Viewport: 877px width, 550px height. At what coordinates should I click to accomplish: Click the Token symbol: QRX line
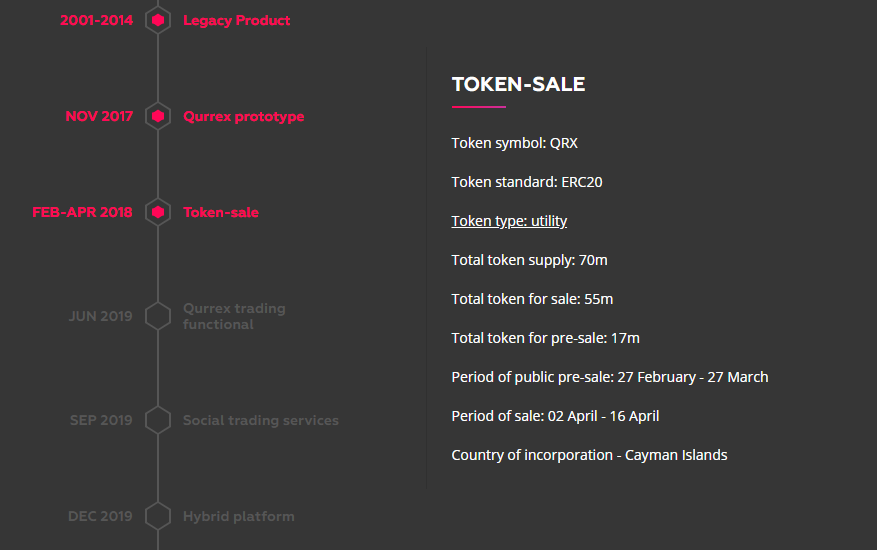[515, 143]
